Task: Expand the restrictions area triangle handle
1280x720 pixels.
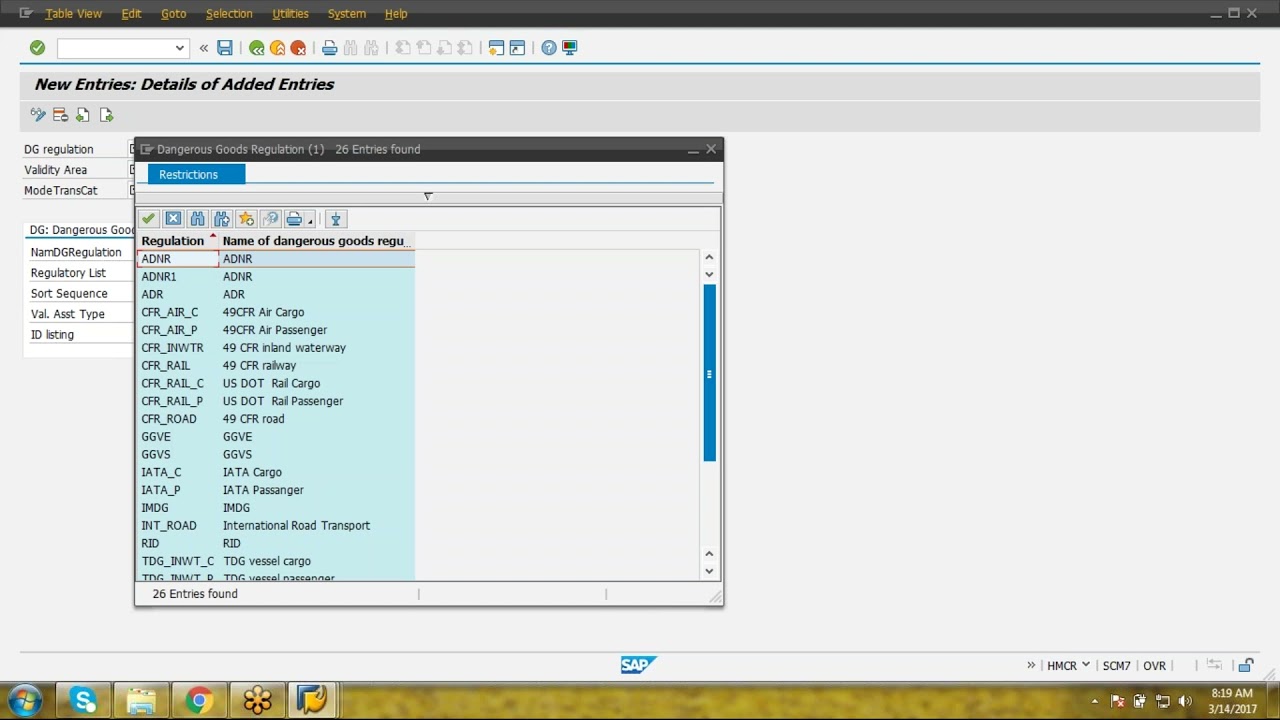Action: click(427, 196)
